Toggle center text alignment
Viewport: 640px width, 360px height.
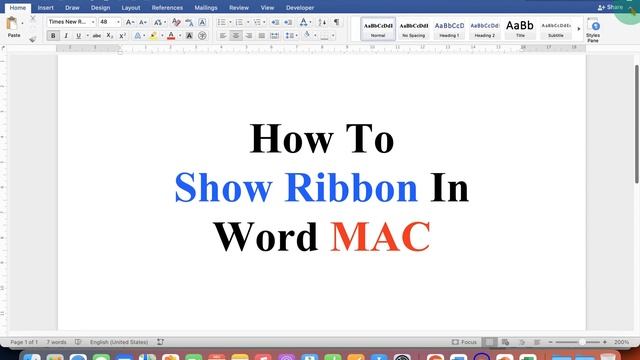pyautogui.click(x=236, y=36)
